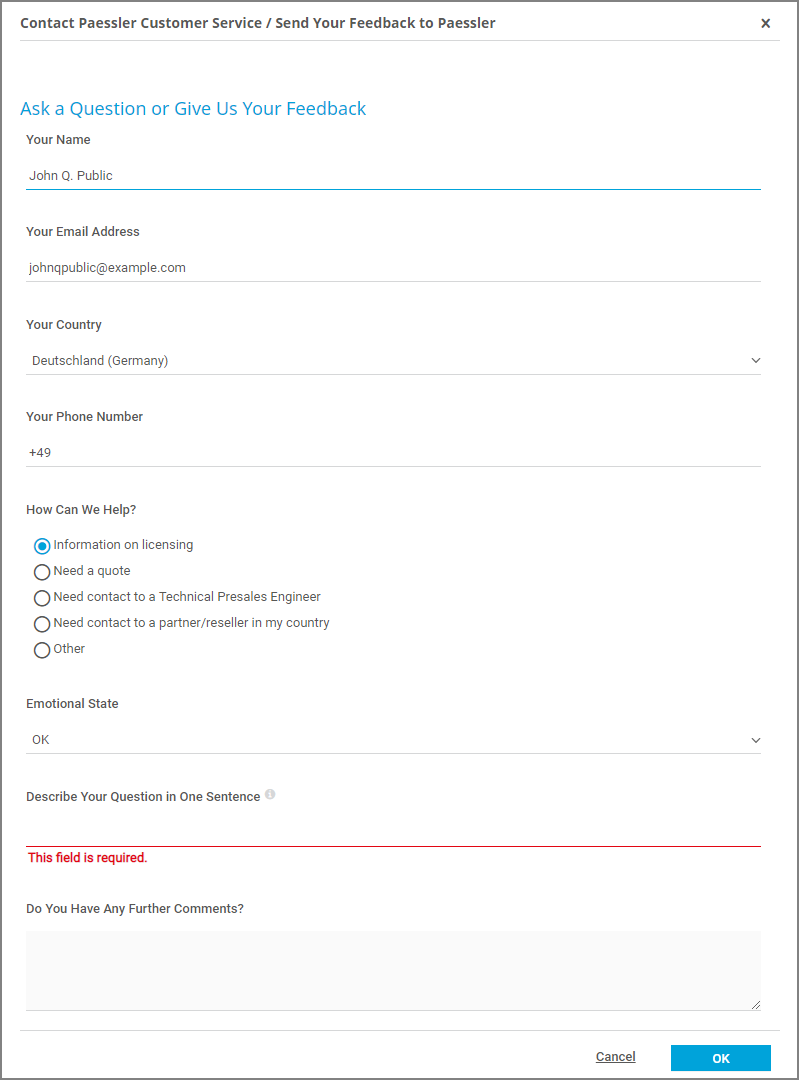Close the Contact Paessler dialog

click(765, 23)
